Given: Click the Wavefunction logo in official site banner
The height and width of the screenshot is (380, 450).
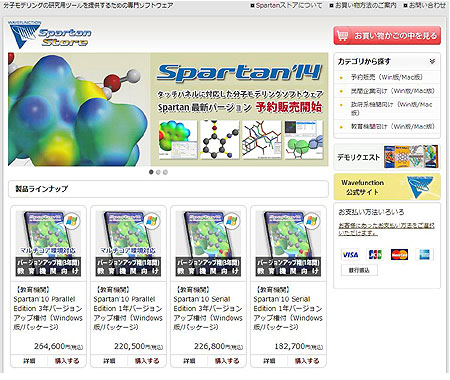Looking at the screenshot, I should coord(420,187).
